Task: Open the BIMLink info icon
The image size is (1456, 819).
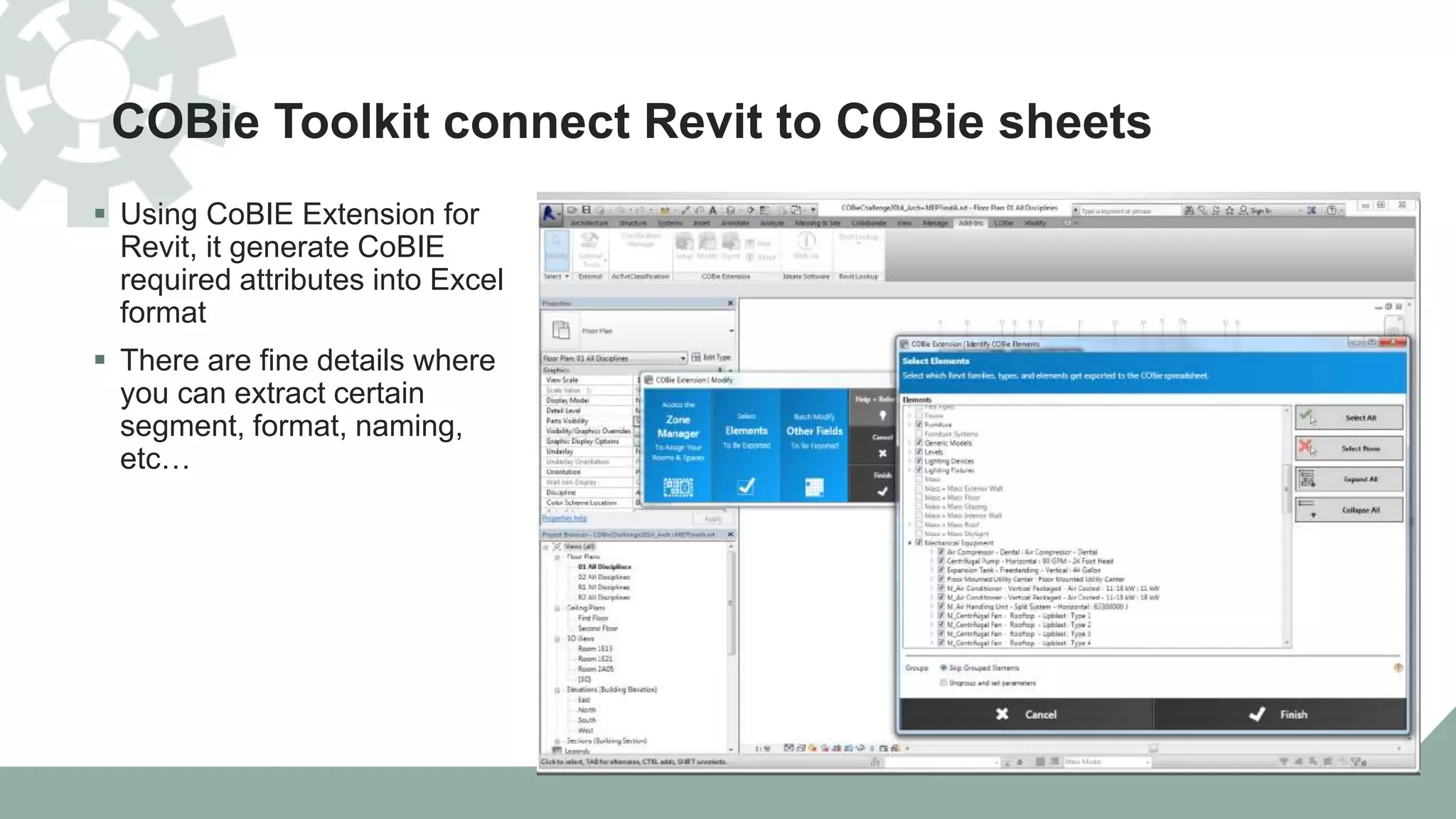Action: 806,242
